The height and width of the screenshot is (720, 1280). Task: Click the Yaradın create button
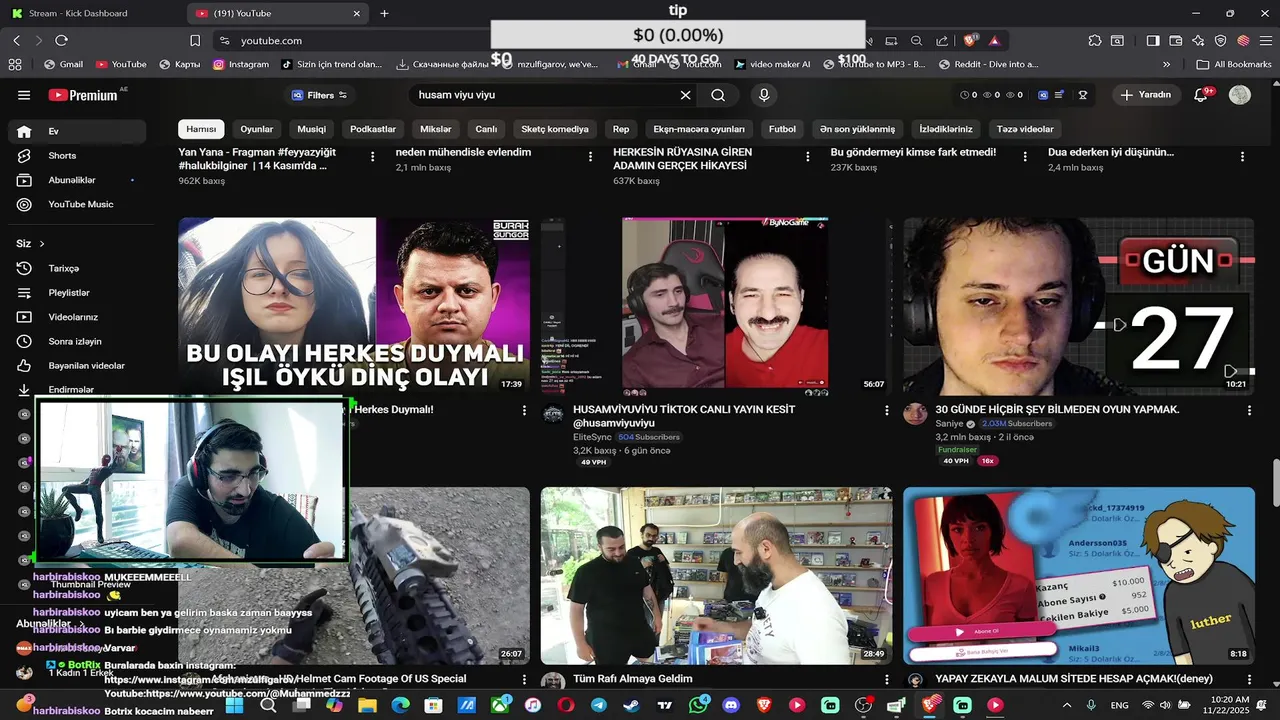coord(1145,95)
